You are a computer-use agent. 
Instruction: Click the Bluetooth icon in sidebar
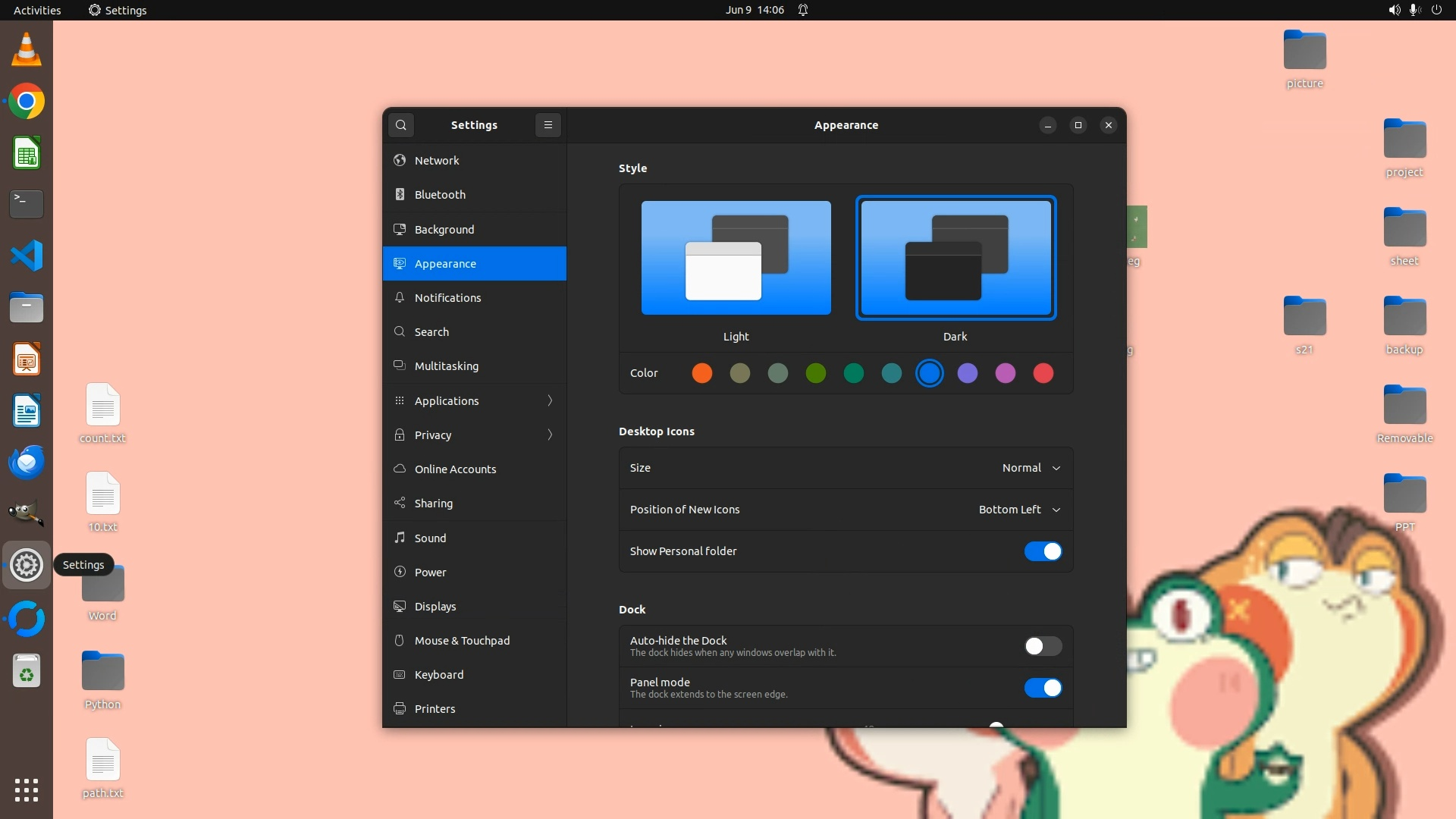point(400,195)
